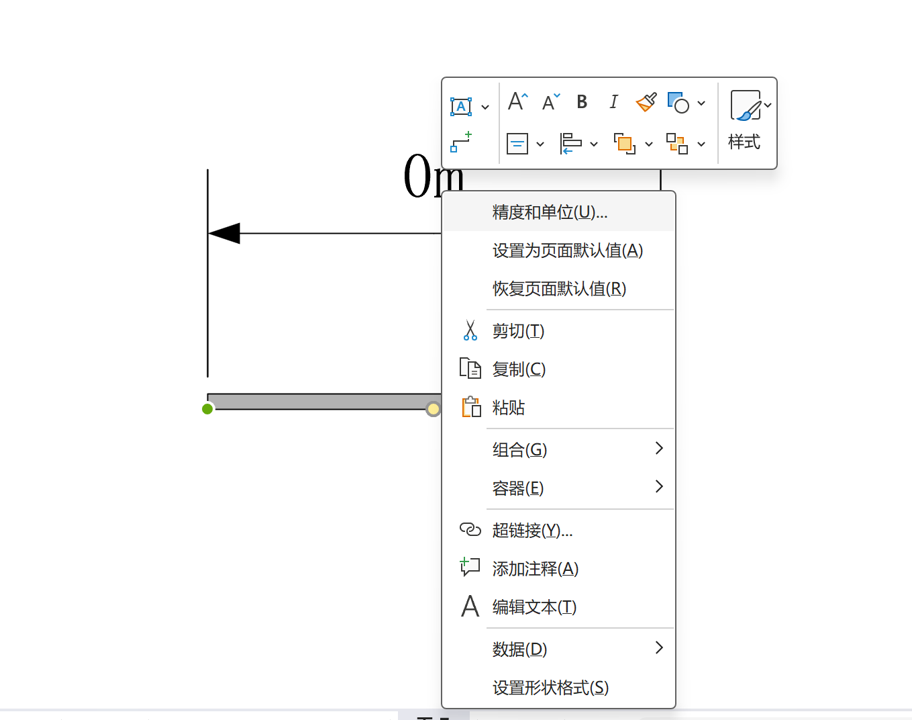Activate the Format Painter brush
Viewport: 912px width, 720px height.
point(646,102)
